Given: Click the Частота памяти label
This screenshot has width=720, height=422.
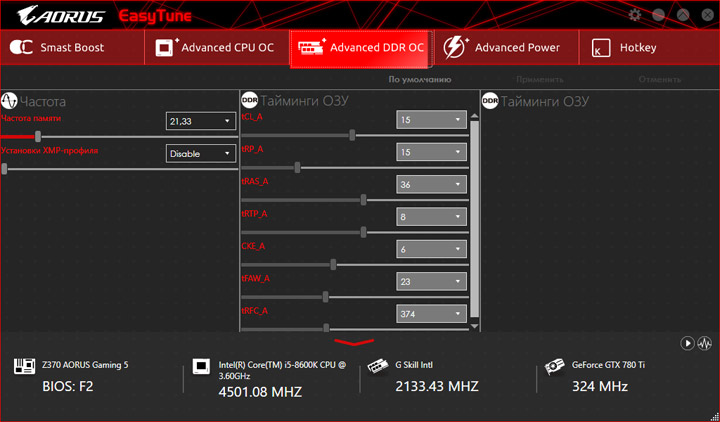Looking at the screenshot, I should tap(31, 118).
